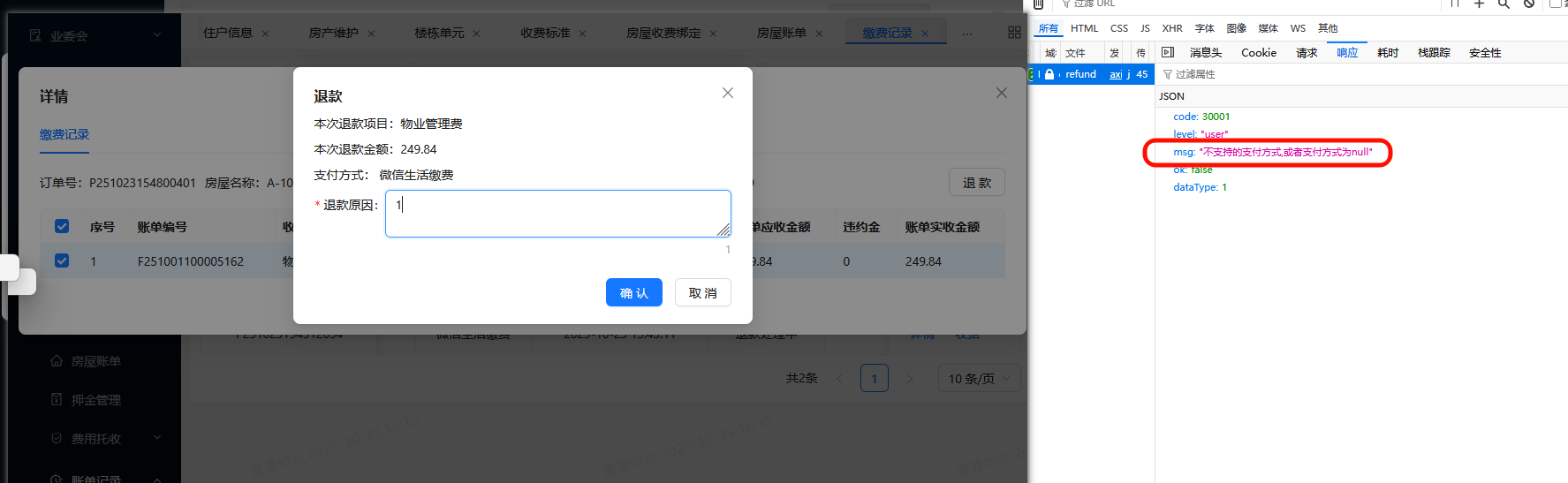Open devtools 安全性 security tab
The height and width of the screenshot is (483, 1568).
pyautogui.click(x=1485, y=53)
